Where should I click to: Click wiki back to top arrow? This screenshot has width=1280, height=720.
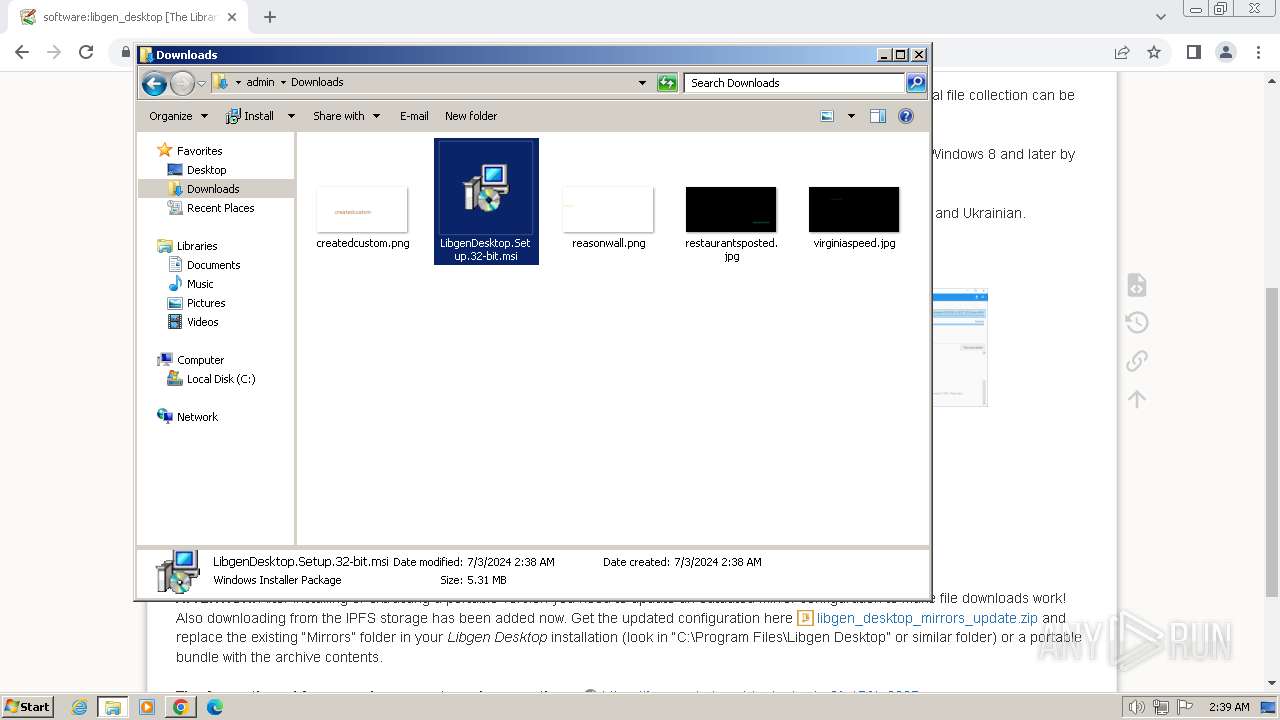click(x=1137, y=399)
